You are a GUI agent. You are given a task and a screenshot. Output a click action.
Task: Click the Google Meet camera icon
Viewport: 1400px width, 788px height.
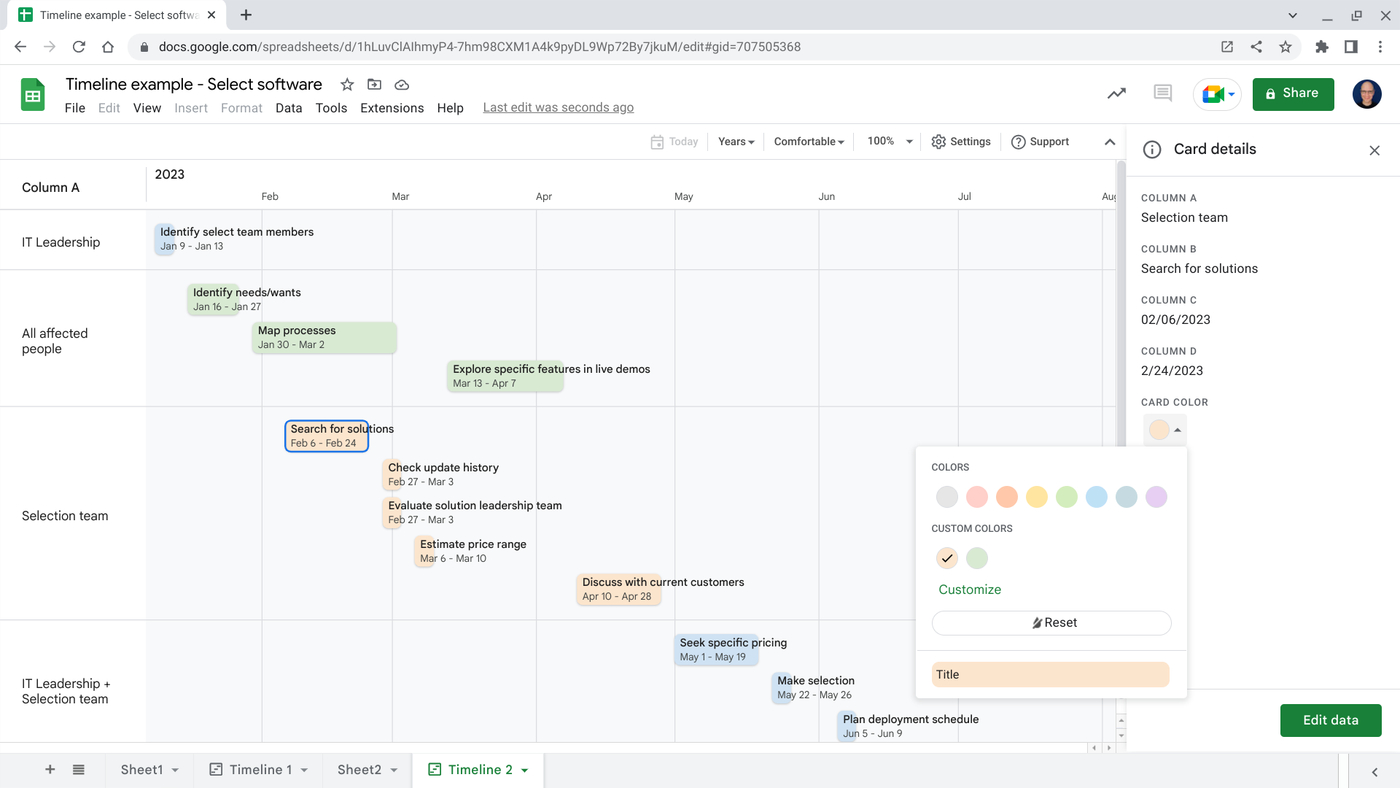[1212, 94]
